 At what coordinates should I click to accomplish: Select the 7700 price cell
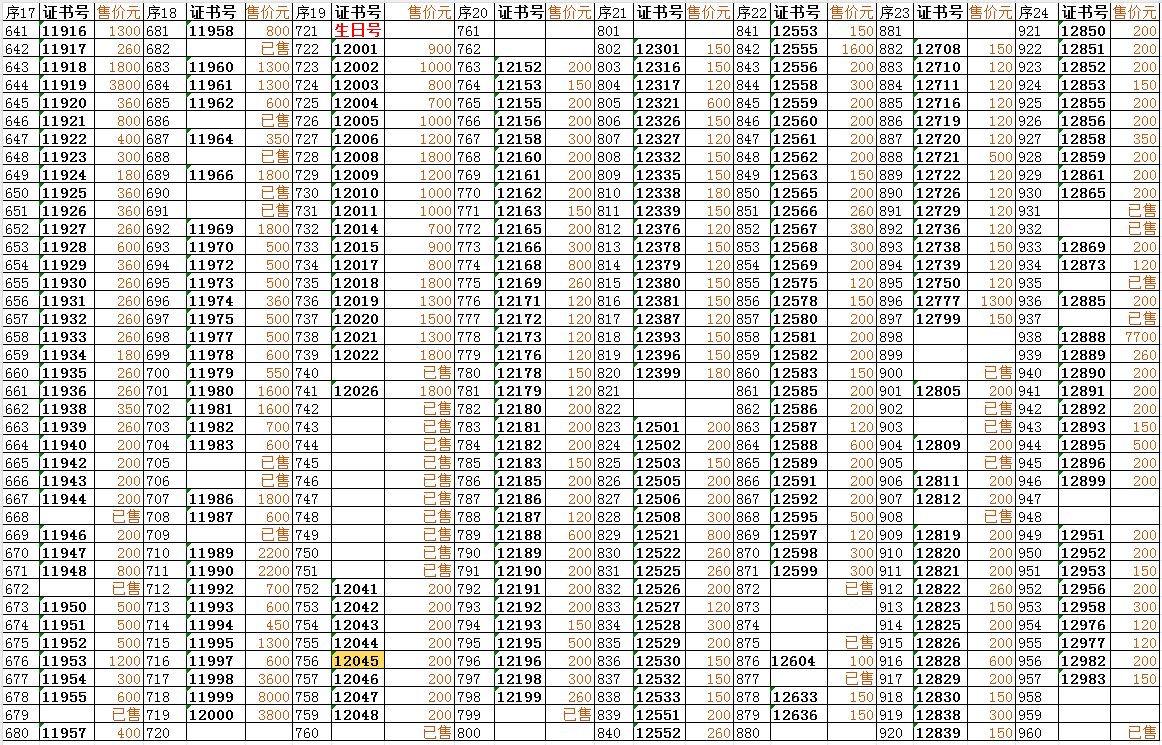1138,337
